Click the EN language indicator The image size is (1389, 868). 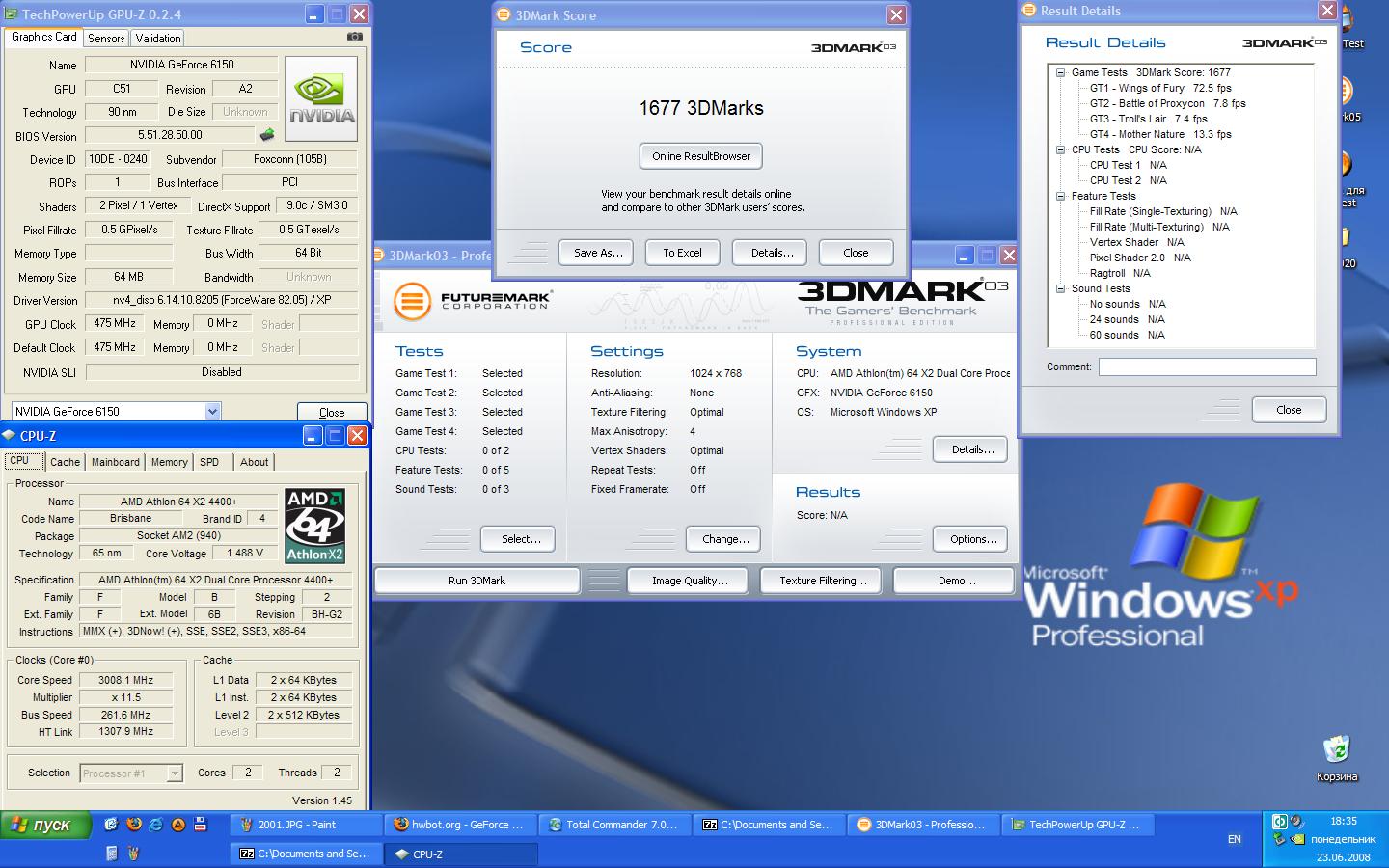[1235, 839]
